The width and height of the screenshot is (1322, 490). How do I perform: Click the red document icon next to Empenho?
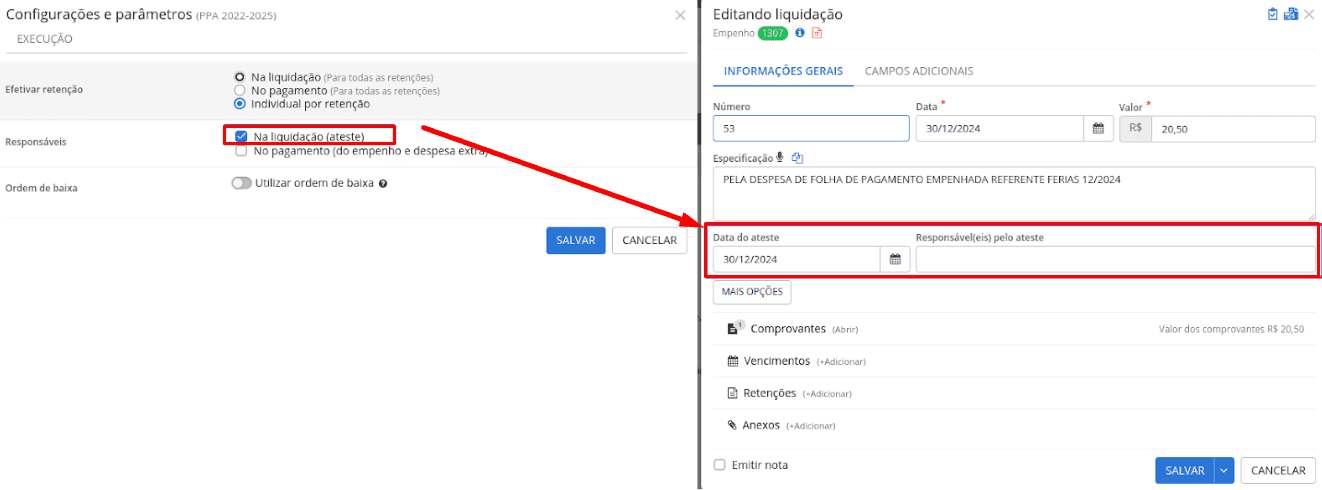pos(817,33)
